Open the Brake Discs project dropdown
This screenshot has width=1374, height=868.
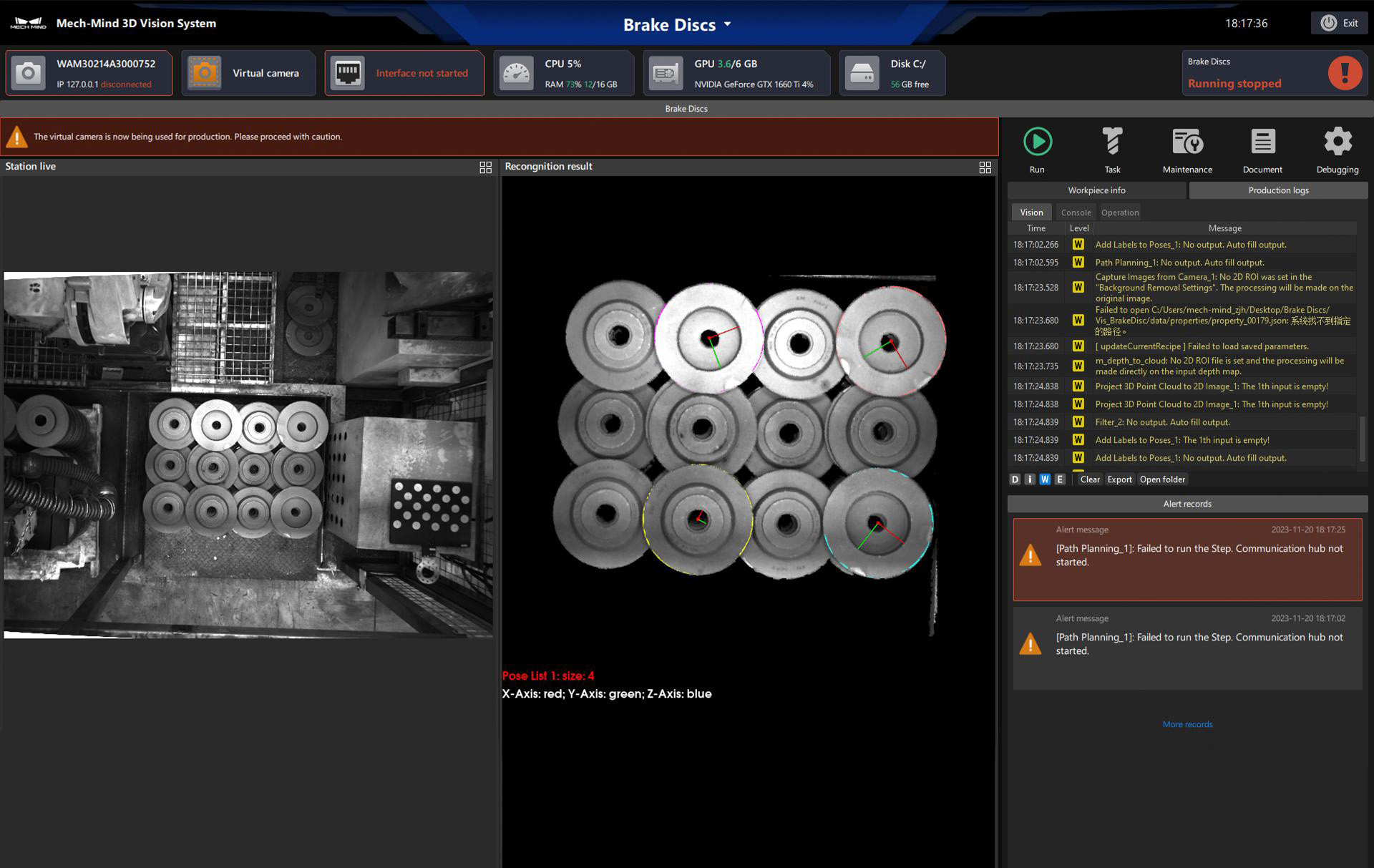coord(677,24)
